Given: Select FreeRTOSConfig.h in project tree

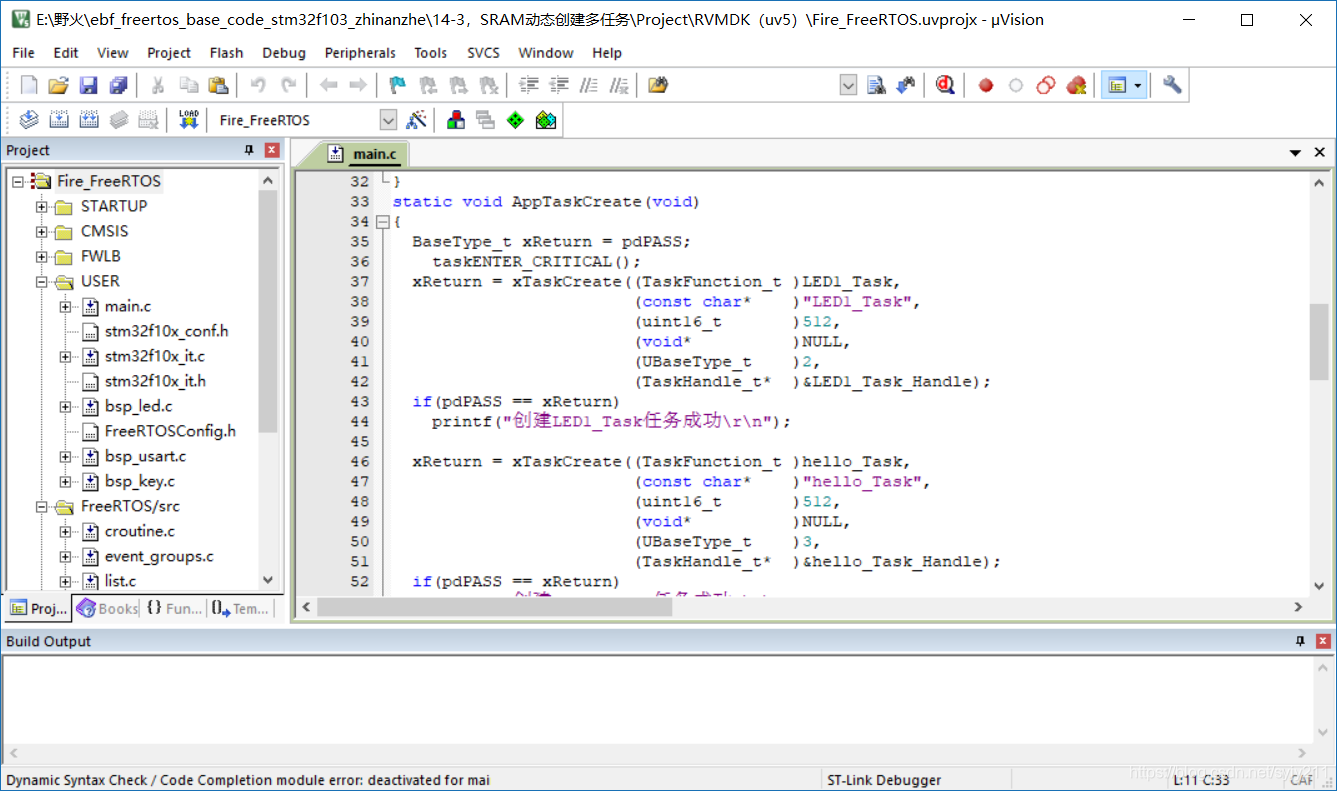Looking at the screenshot, I should coord(170,432).
